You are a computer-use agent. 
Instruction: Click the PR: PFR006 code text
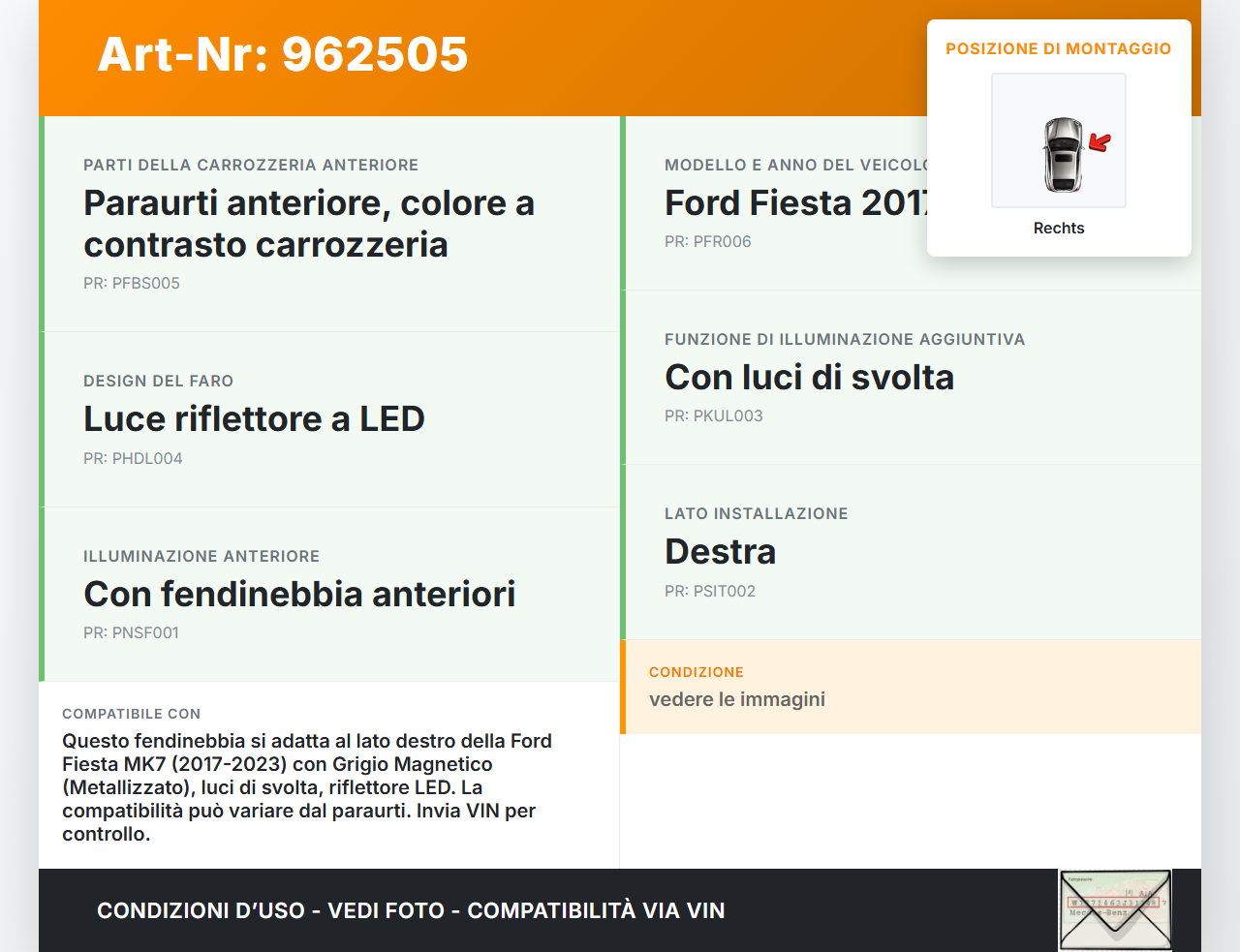point(707,241)
